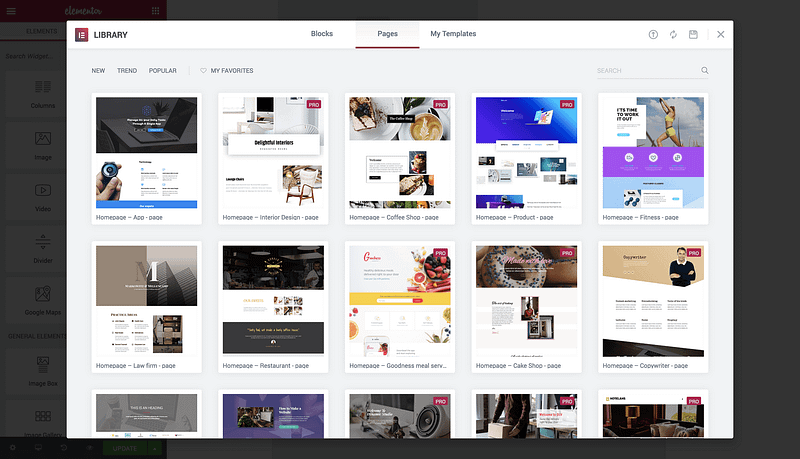
Task: Filter templates by Popular
Action: (163, 70)
